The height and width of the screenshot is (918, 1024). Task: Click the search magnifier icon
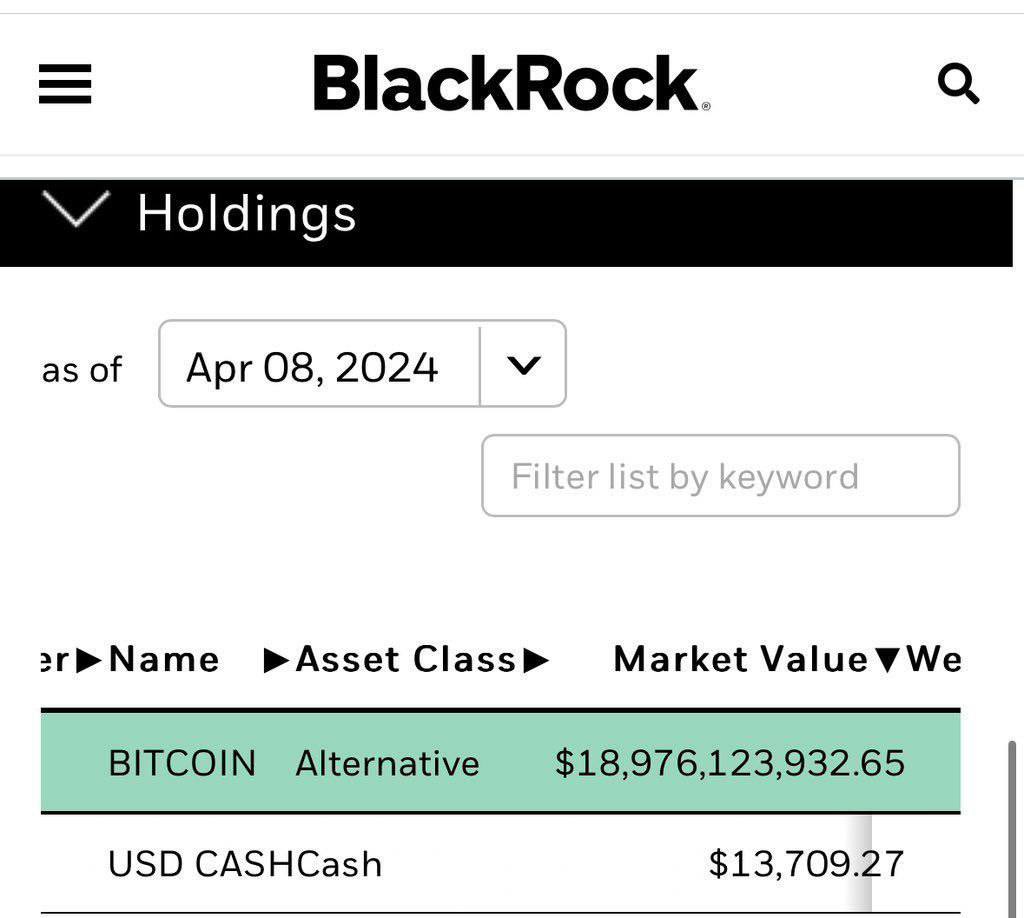(x=958, y=83)
